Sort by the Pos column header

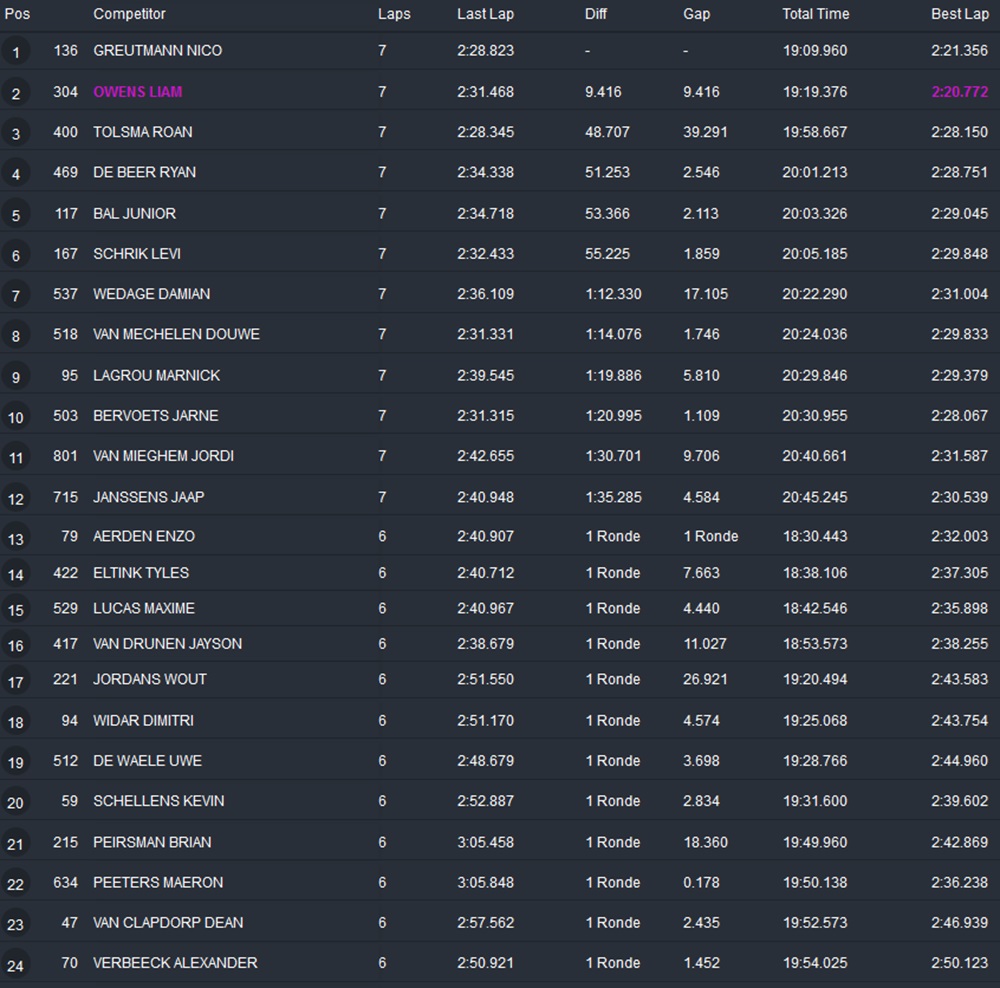tap(18, 14)
